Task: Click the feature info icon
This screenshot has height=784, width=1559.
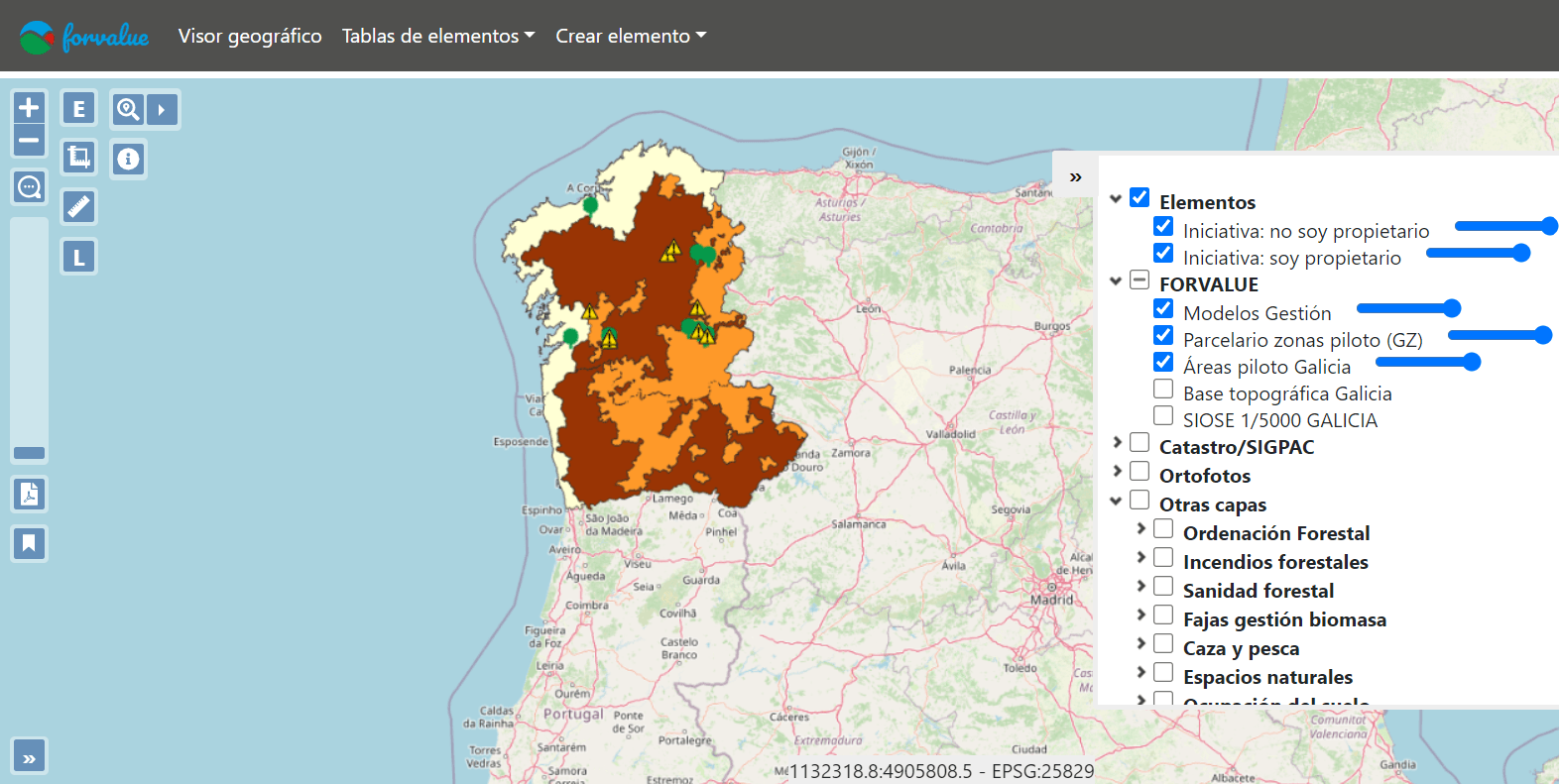Action: point(128,159)
